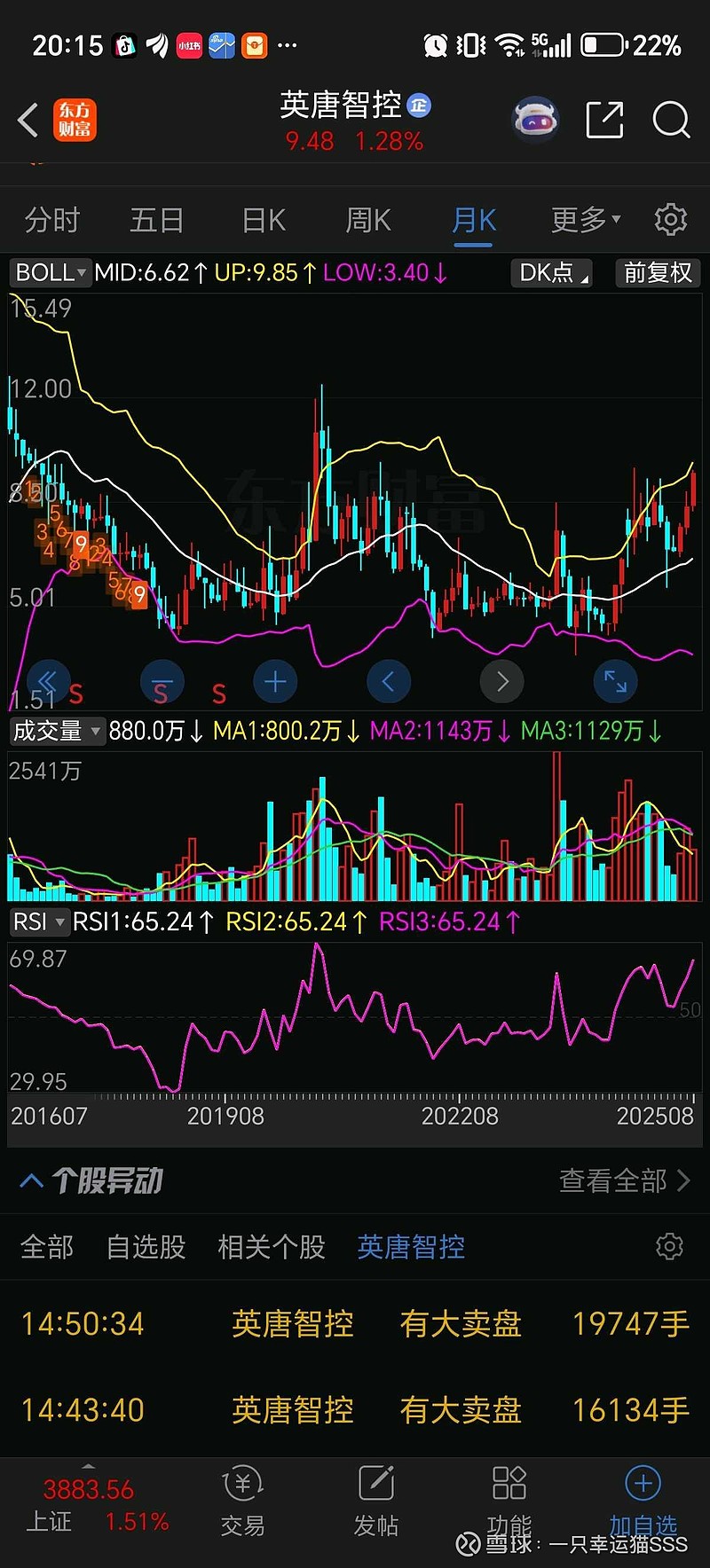The image size is (710, 1568).
Task: Select the 英唐智控 movement filter tab
Action: tap(411, 1247)
